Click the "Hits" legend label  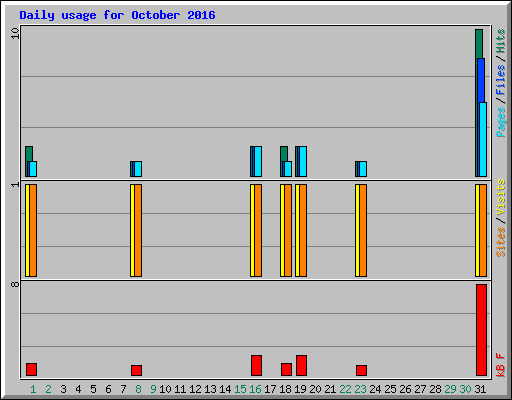pos(500,41)
